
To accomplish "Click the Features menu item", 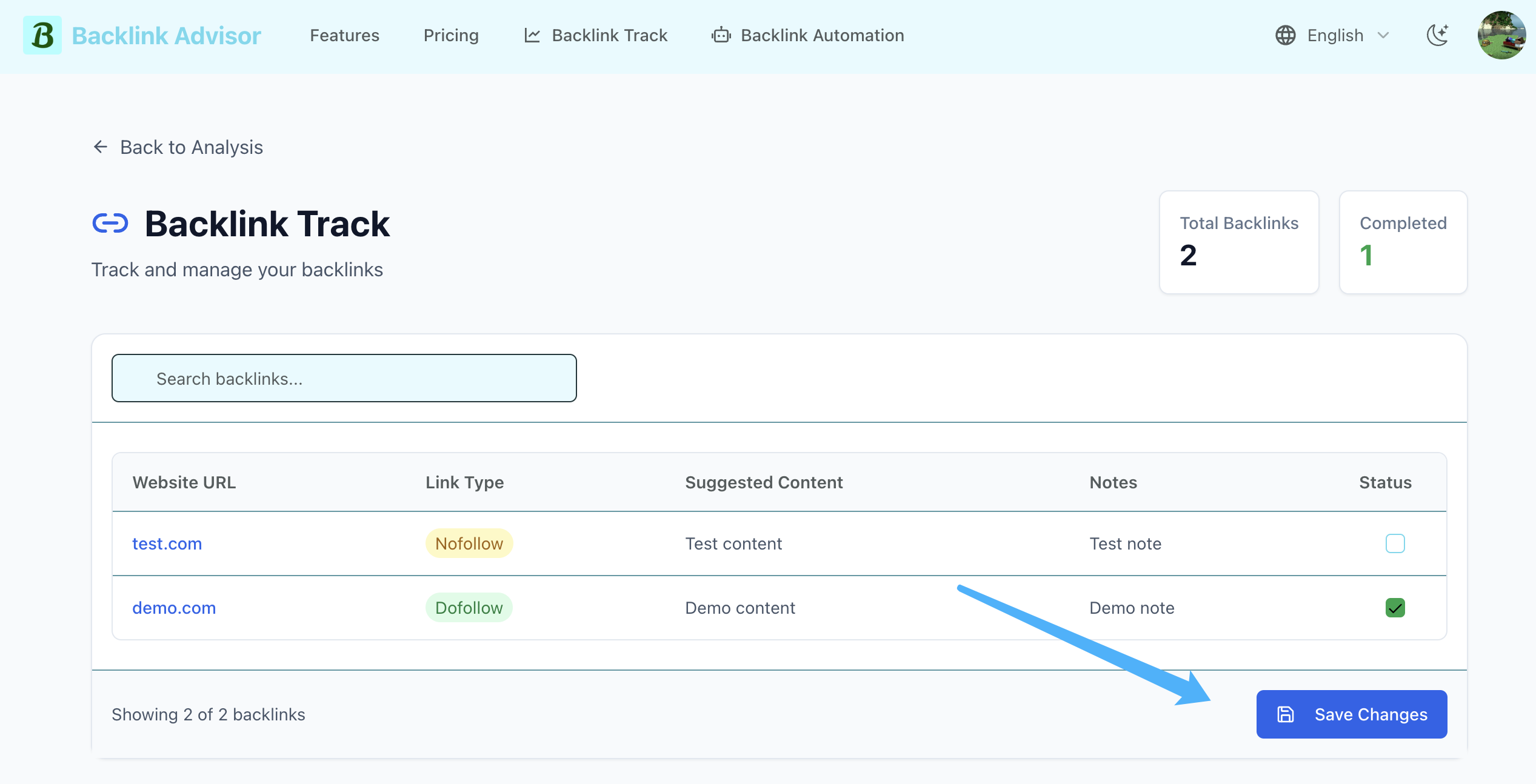I will point(344,35).
